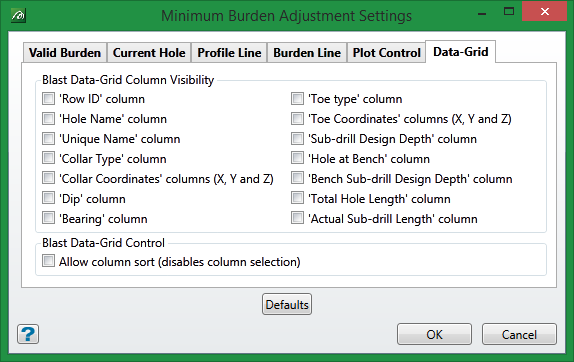
Task: Confirm settings with the OK button
Action: tap(435, 334)
